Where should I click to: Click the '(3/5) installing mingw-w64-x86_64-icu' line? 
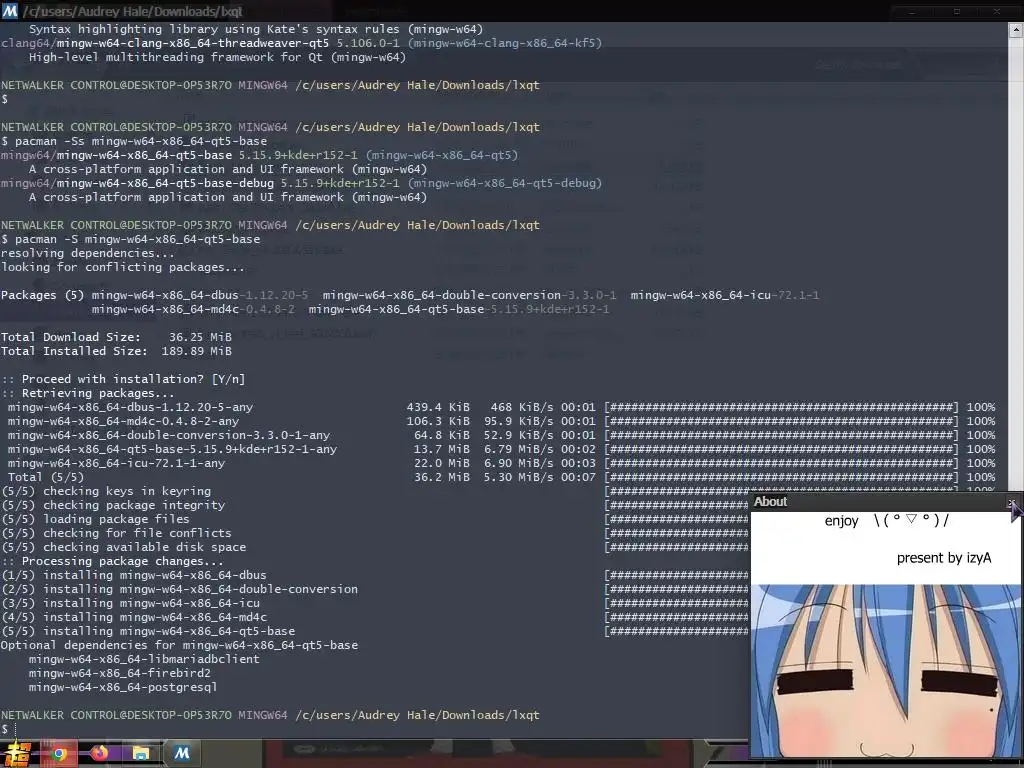pyautogui.click(x=131, y=603)
